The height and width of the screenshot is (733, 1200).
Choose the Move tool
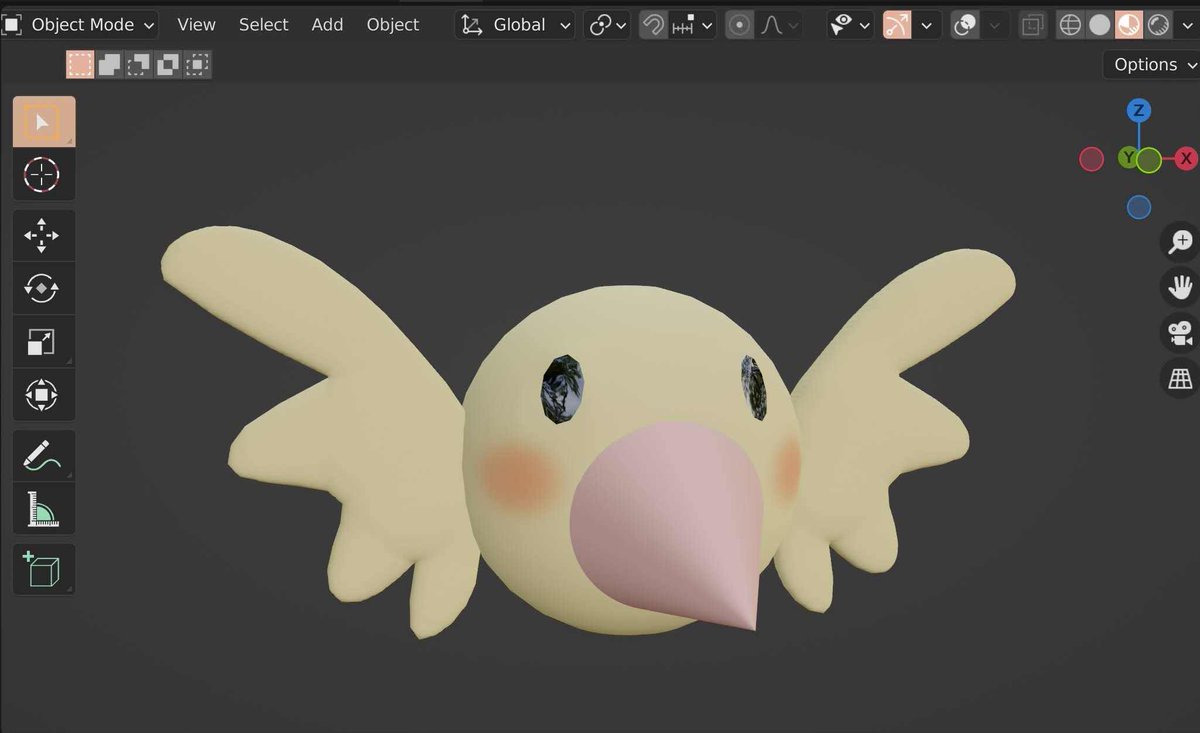(x=43, y=236)
